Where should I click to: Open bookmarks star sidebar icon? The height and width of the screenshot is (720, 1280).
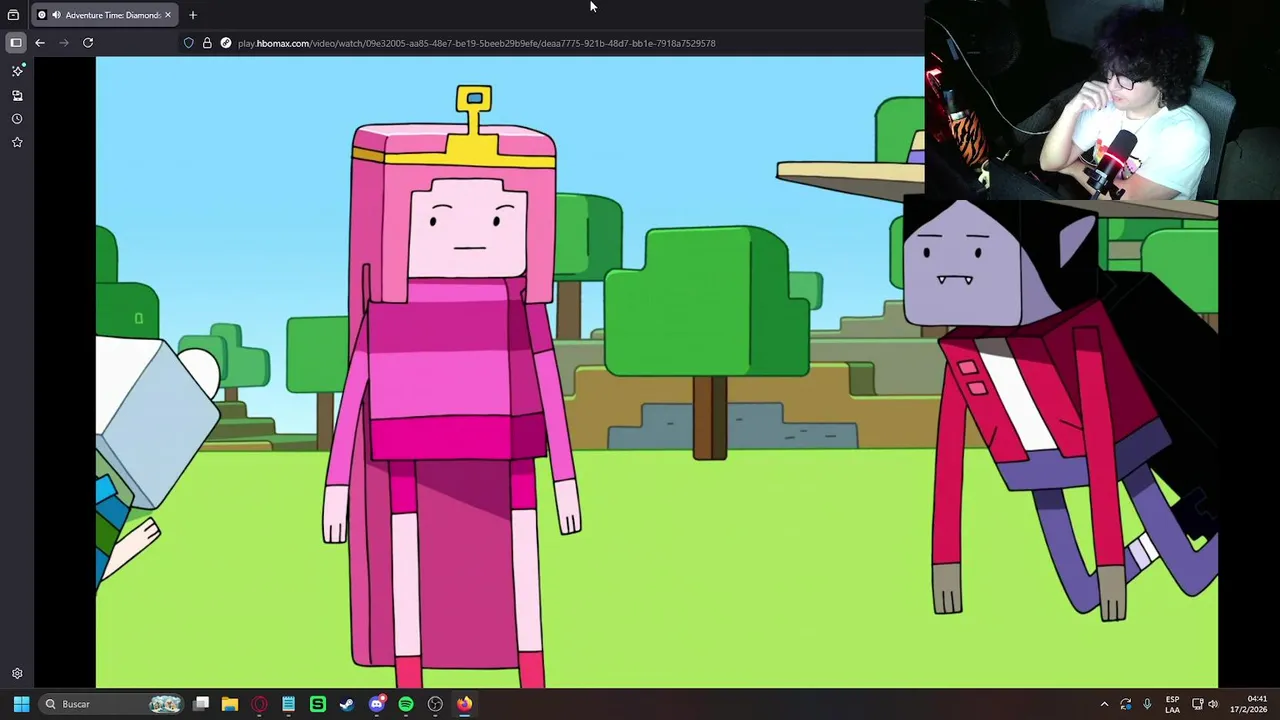[17, 143]
